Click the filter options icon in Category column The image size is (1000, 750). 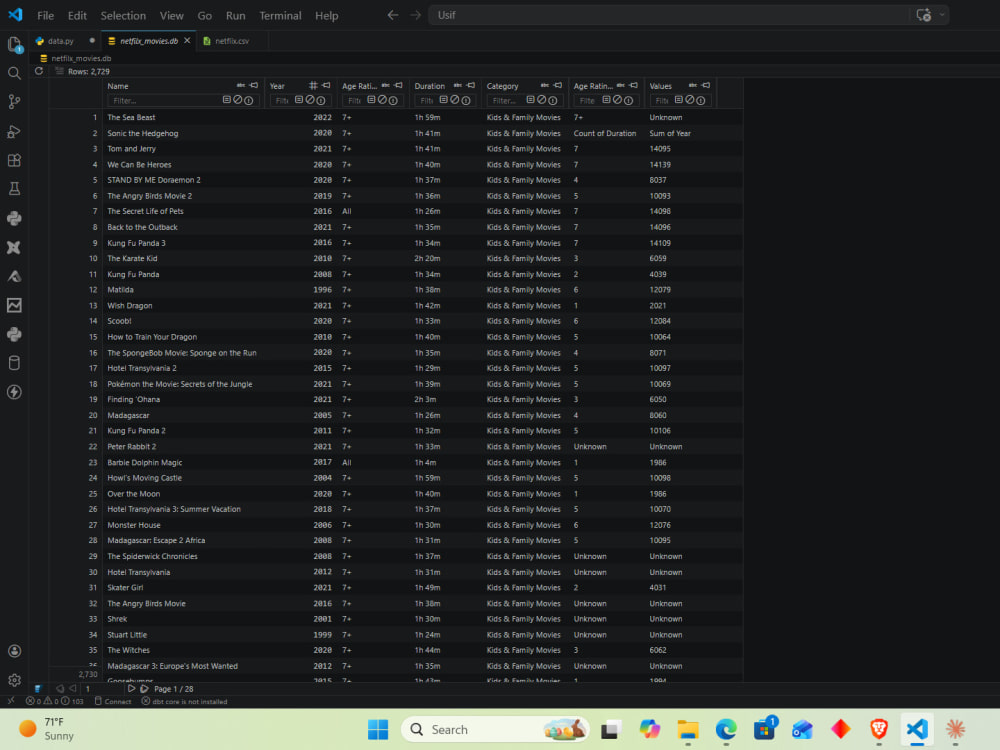pyautogui.click(x=530, y=100)
